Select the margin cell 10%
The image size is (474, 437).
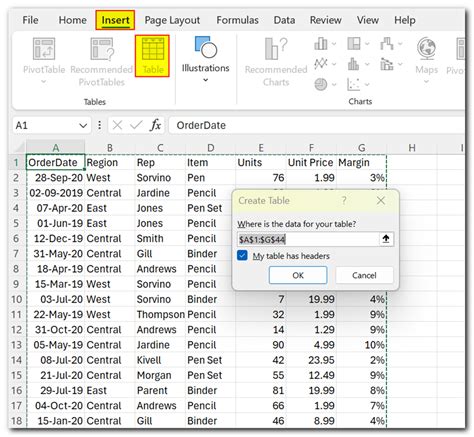[361, 345]
